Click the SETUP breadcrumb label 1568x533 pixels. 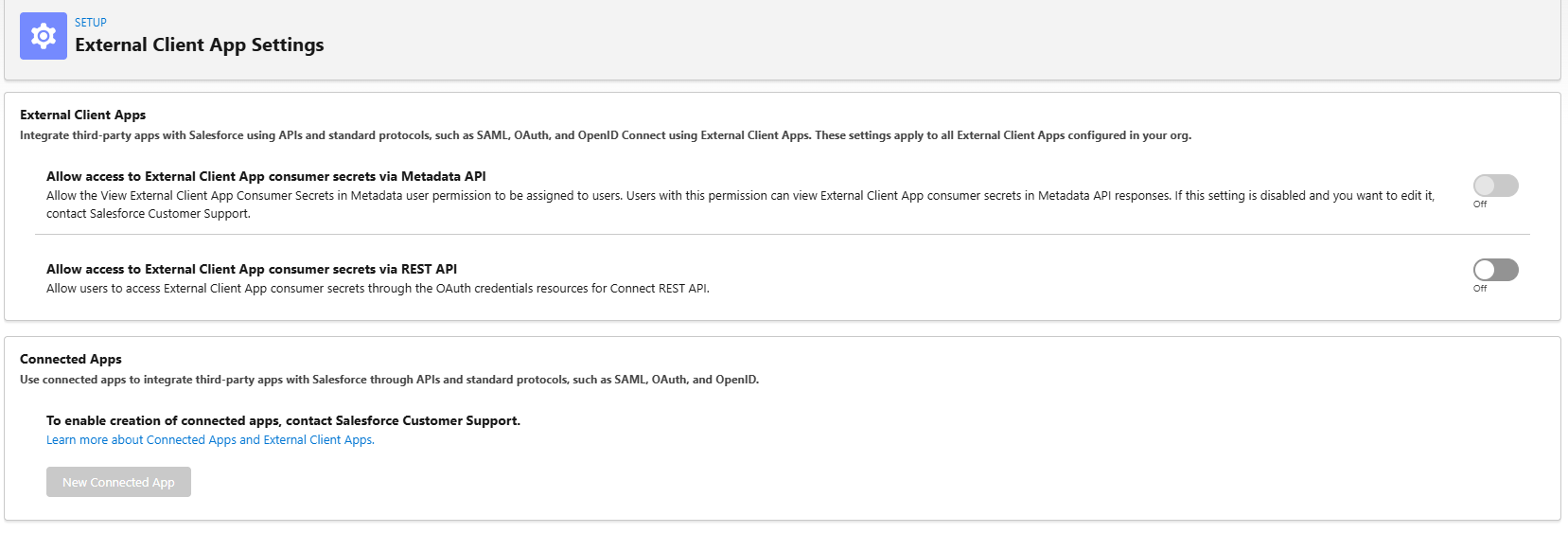91,23
